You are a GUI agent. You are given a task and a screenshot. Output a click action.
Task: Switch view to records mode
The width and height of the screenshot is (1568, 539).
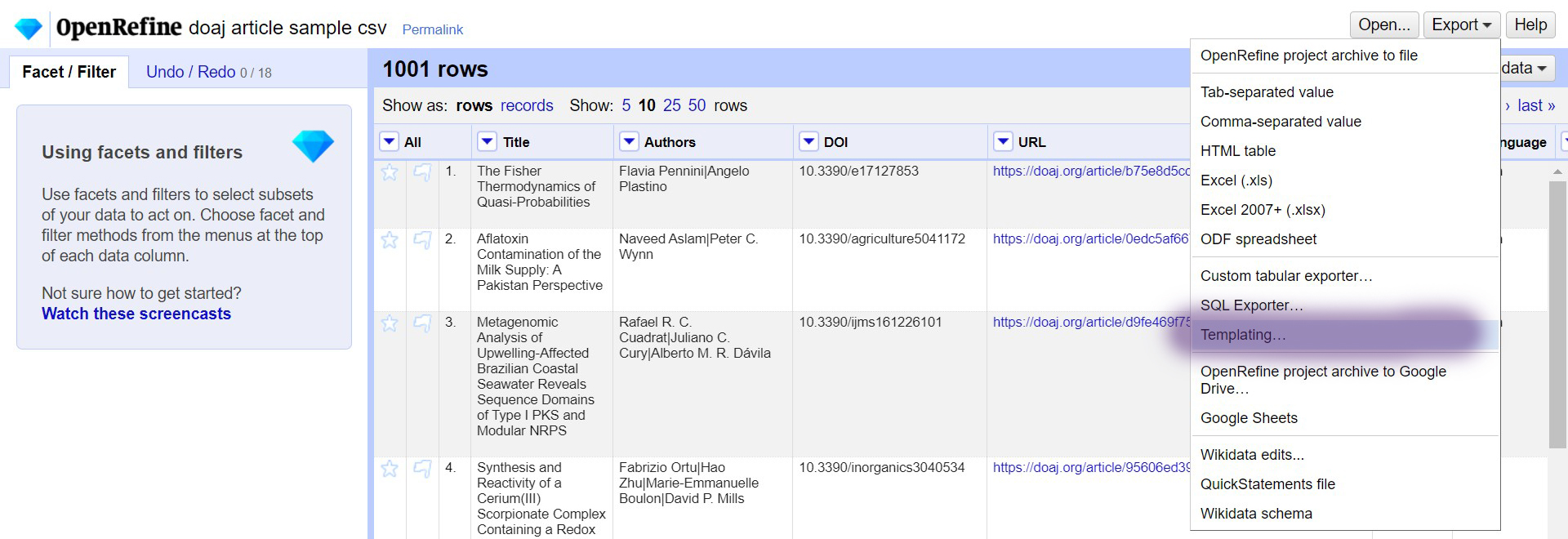pos(527,105)
